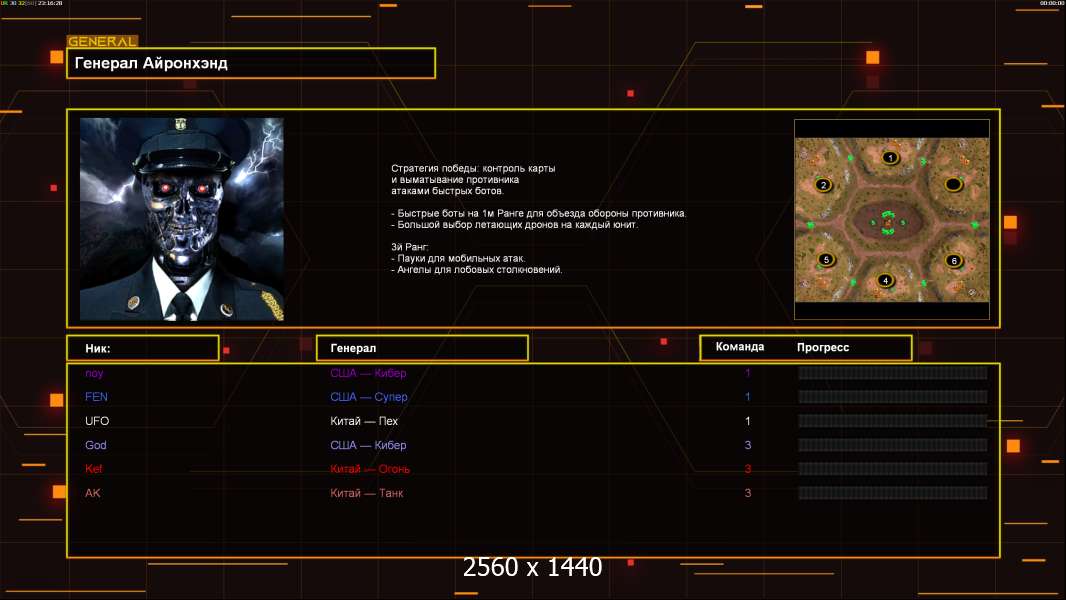The image size is (1066, 600).
Task: Select player nickname FEN in the list
Action: pyautogui.click(x=96, y=397)
